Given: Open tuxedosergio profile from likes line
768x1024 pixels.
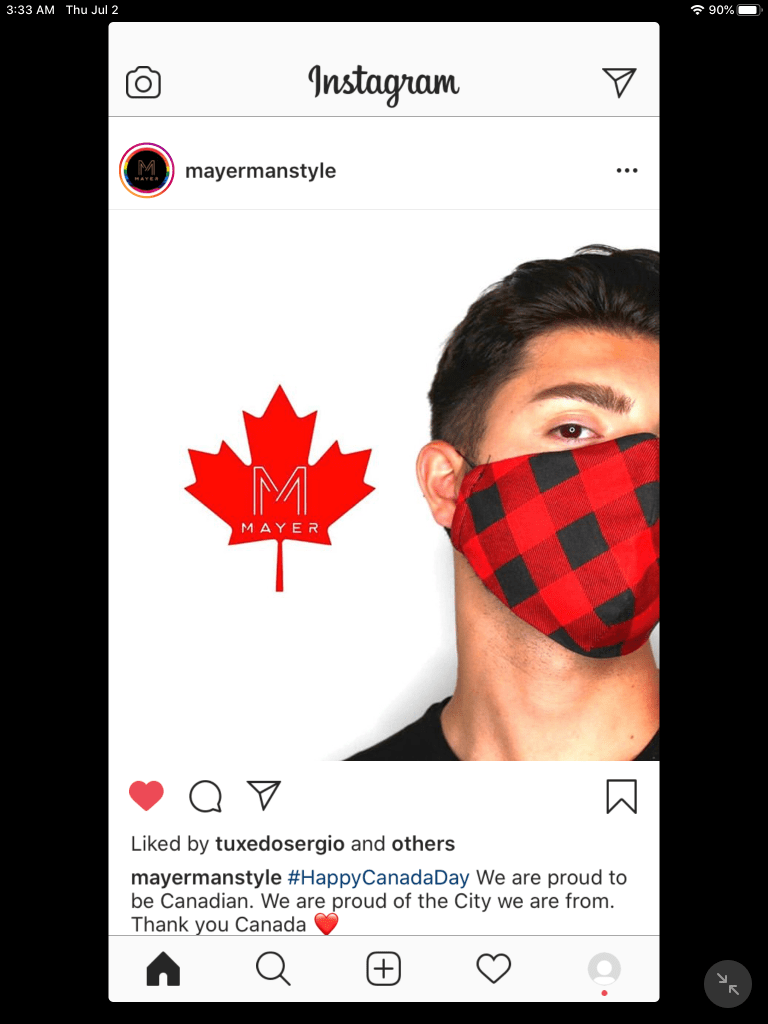Looking at the screenshot, I should tap(280, 844).
